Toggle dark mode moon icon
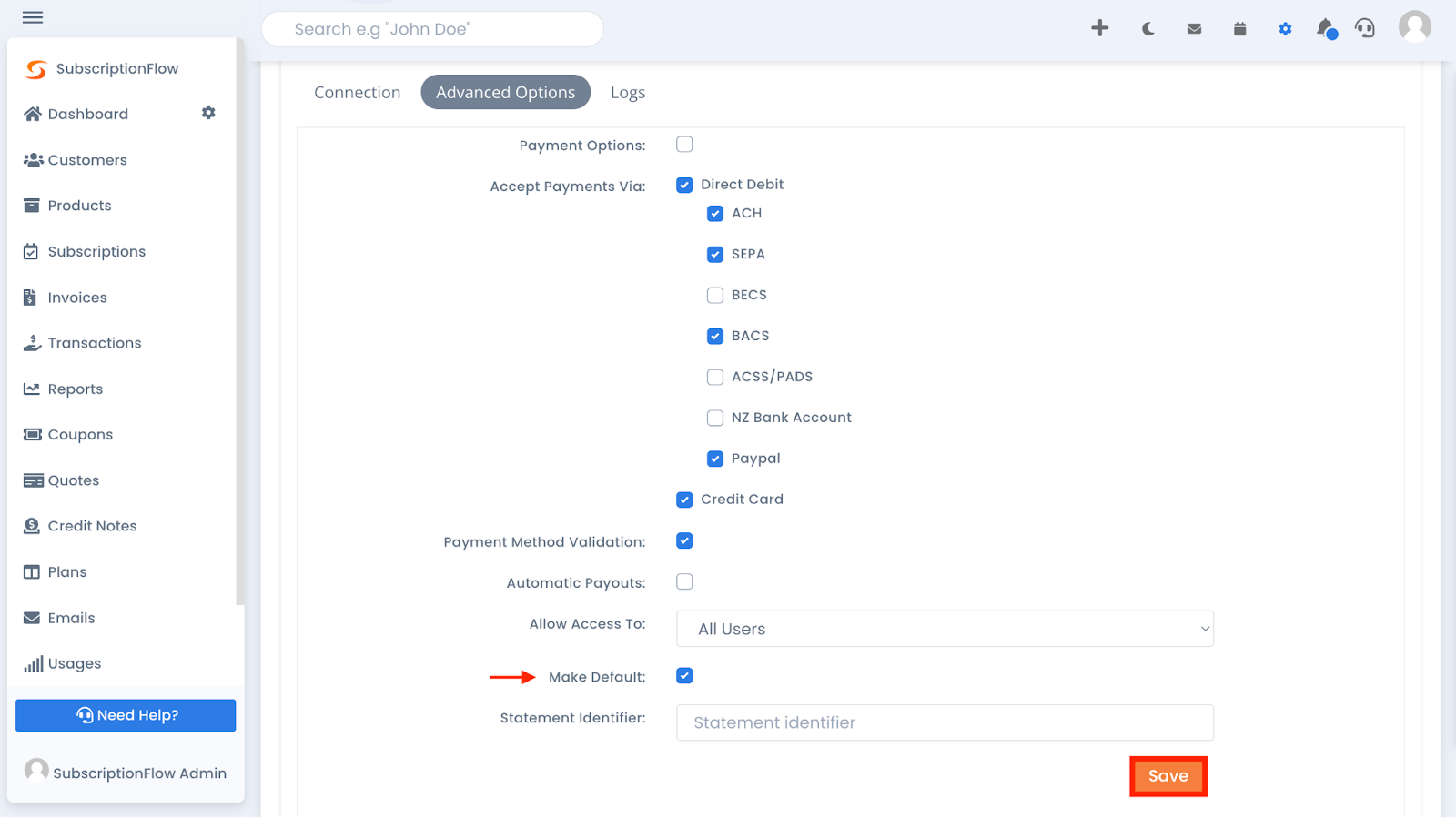 click(1148, 29)
